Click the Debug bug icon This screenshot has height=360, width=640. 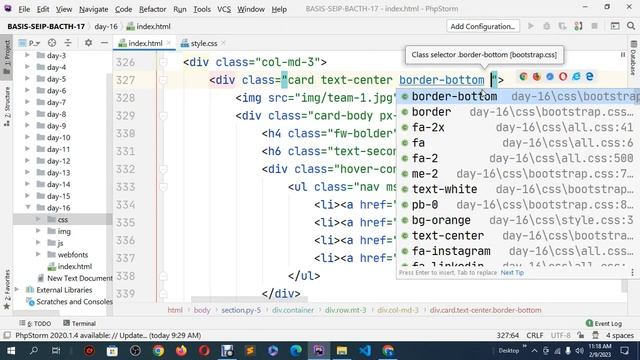547,26
